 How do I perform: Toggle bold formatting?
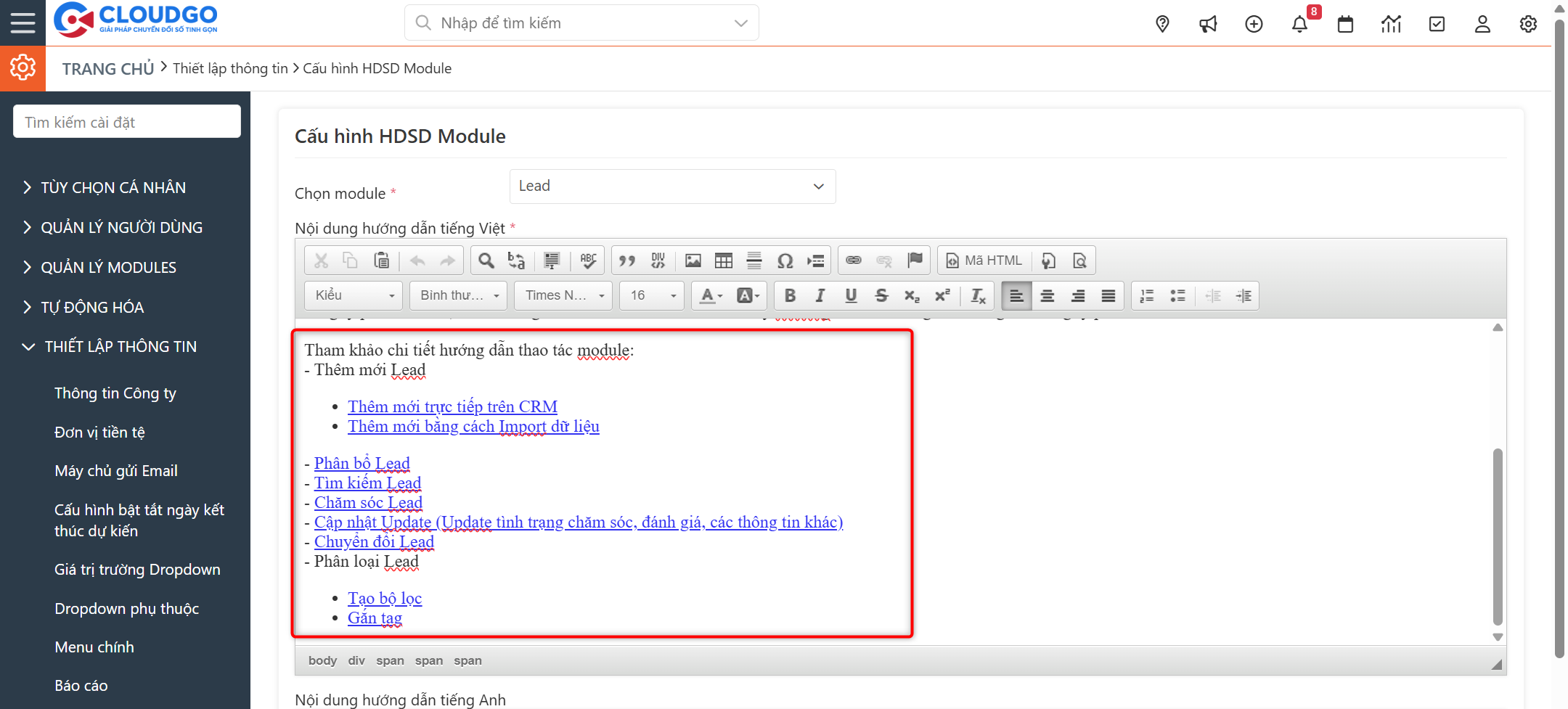point(790,295)
